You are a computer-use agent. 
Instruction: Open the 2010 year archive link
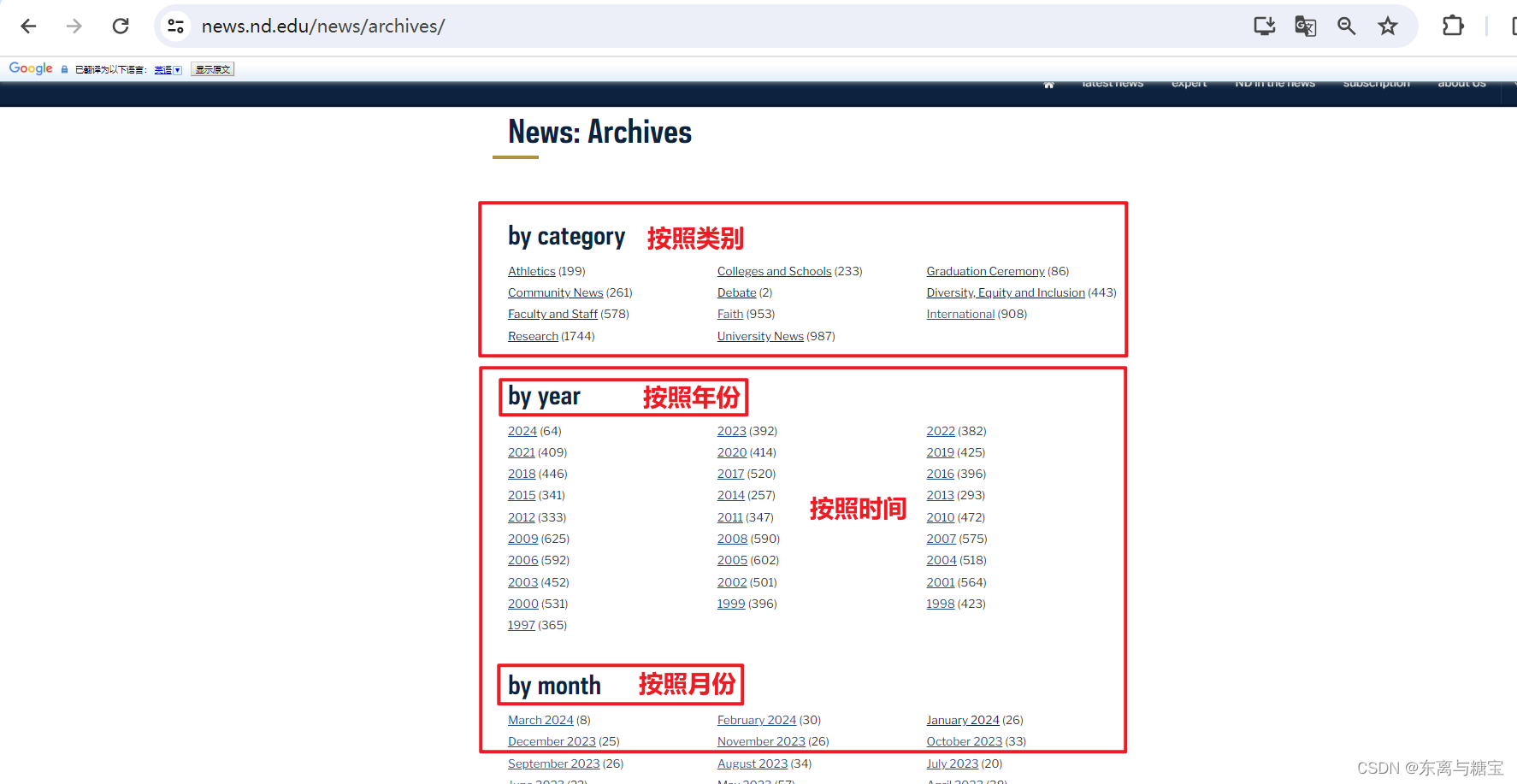pyautogui.click(x=941, y=517)
